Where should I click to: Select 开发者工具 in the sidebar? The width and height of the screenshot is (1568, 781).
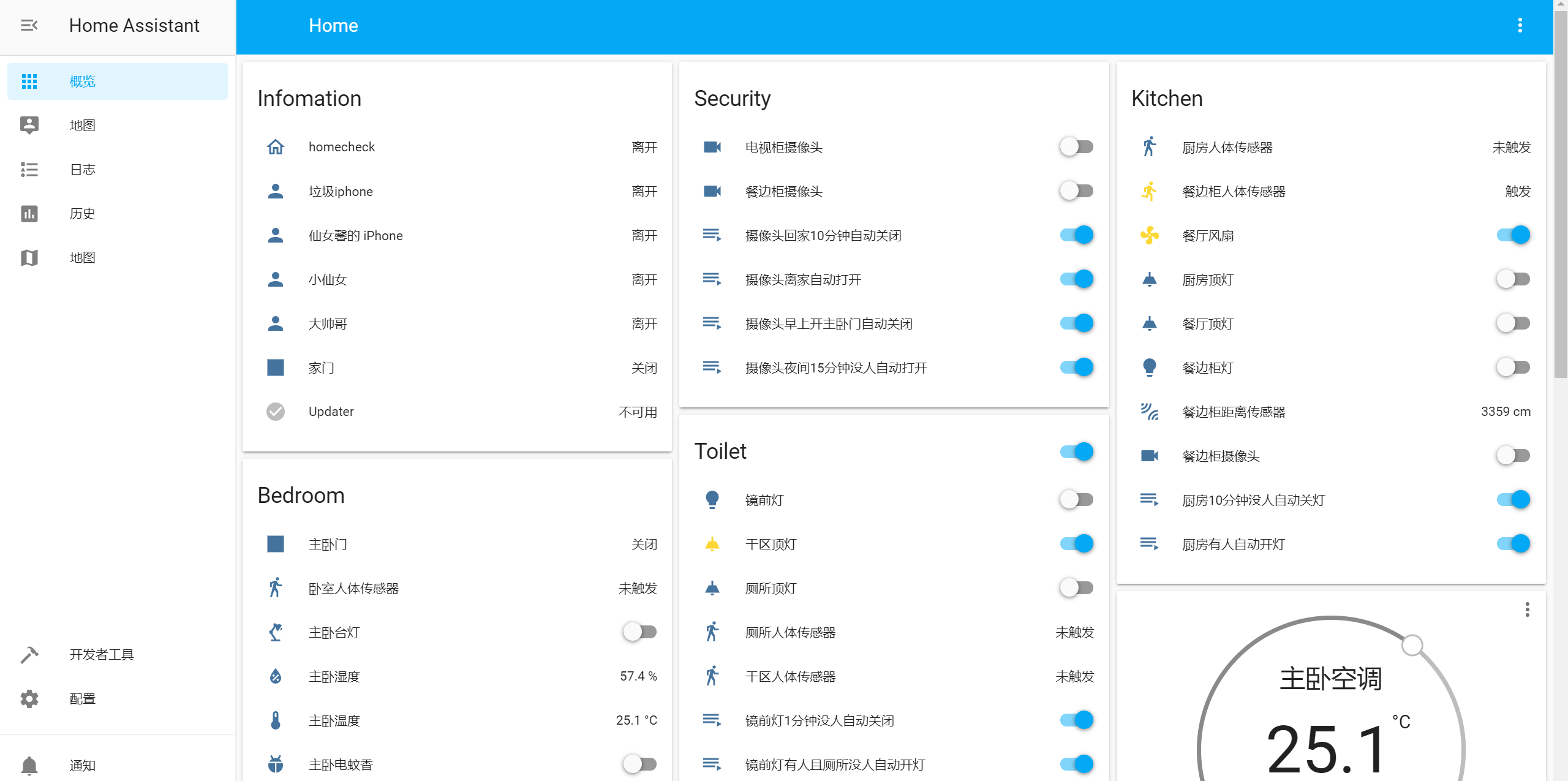point(101,655)
